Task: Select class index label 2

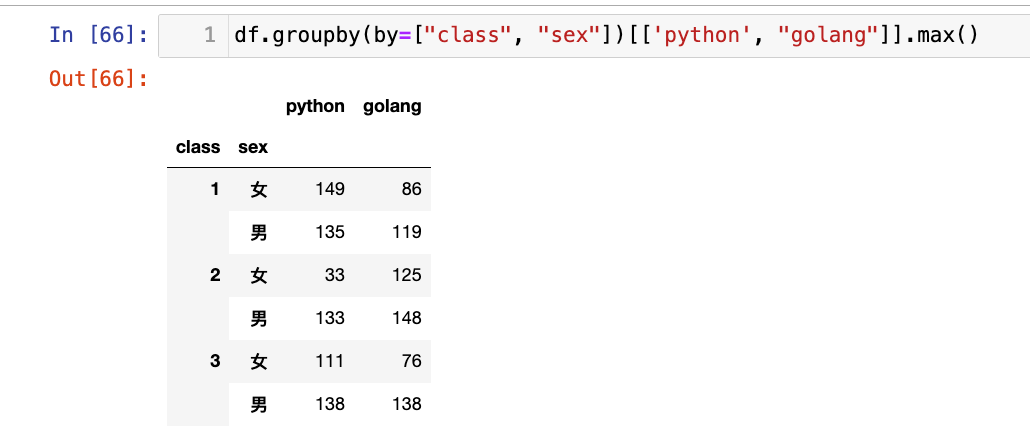Action: click(214, 274)
